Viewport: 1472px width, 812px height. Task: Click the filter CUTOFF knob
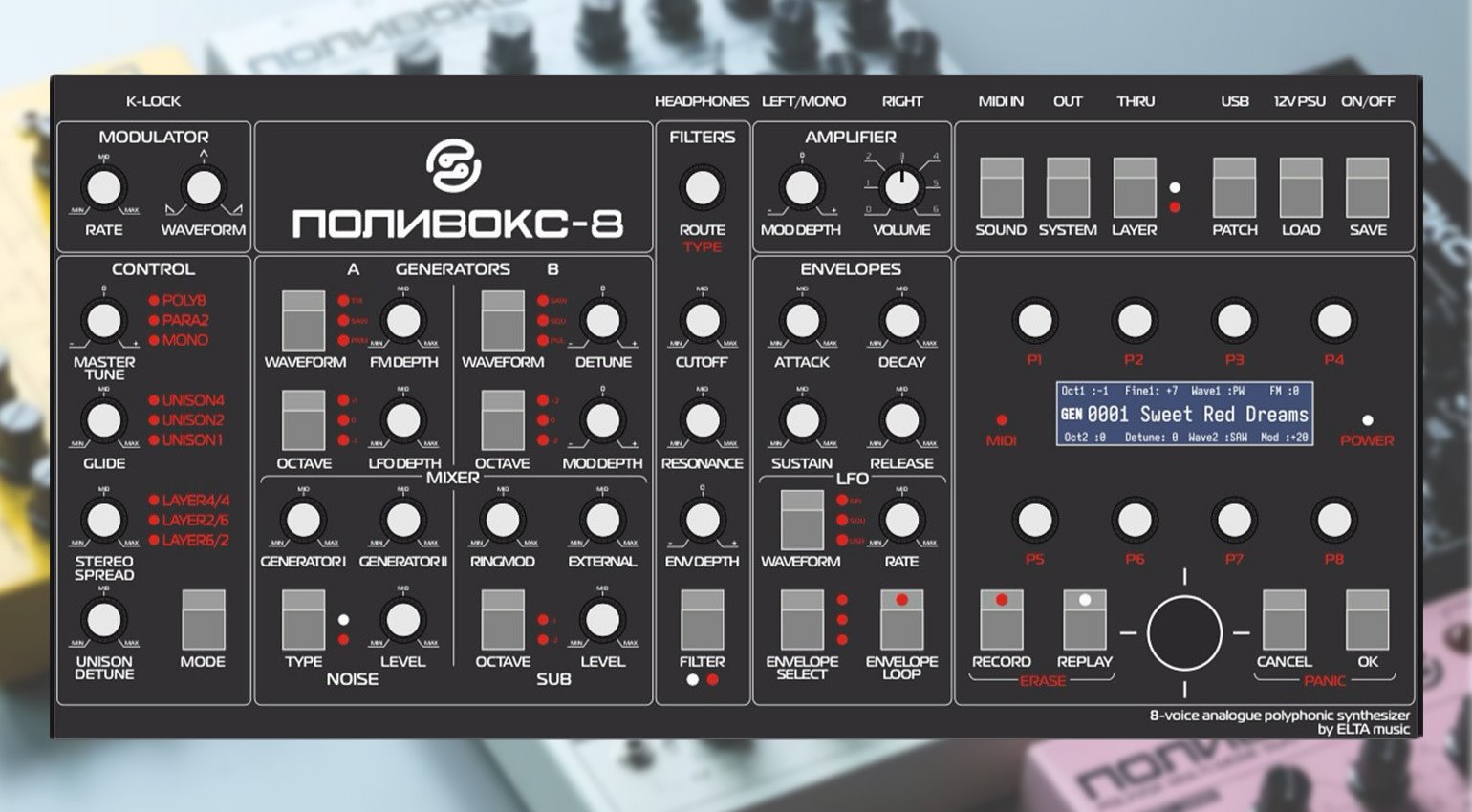[x=702, y=321]
